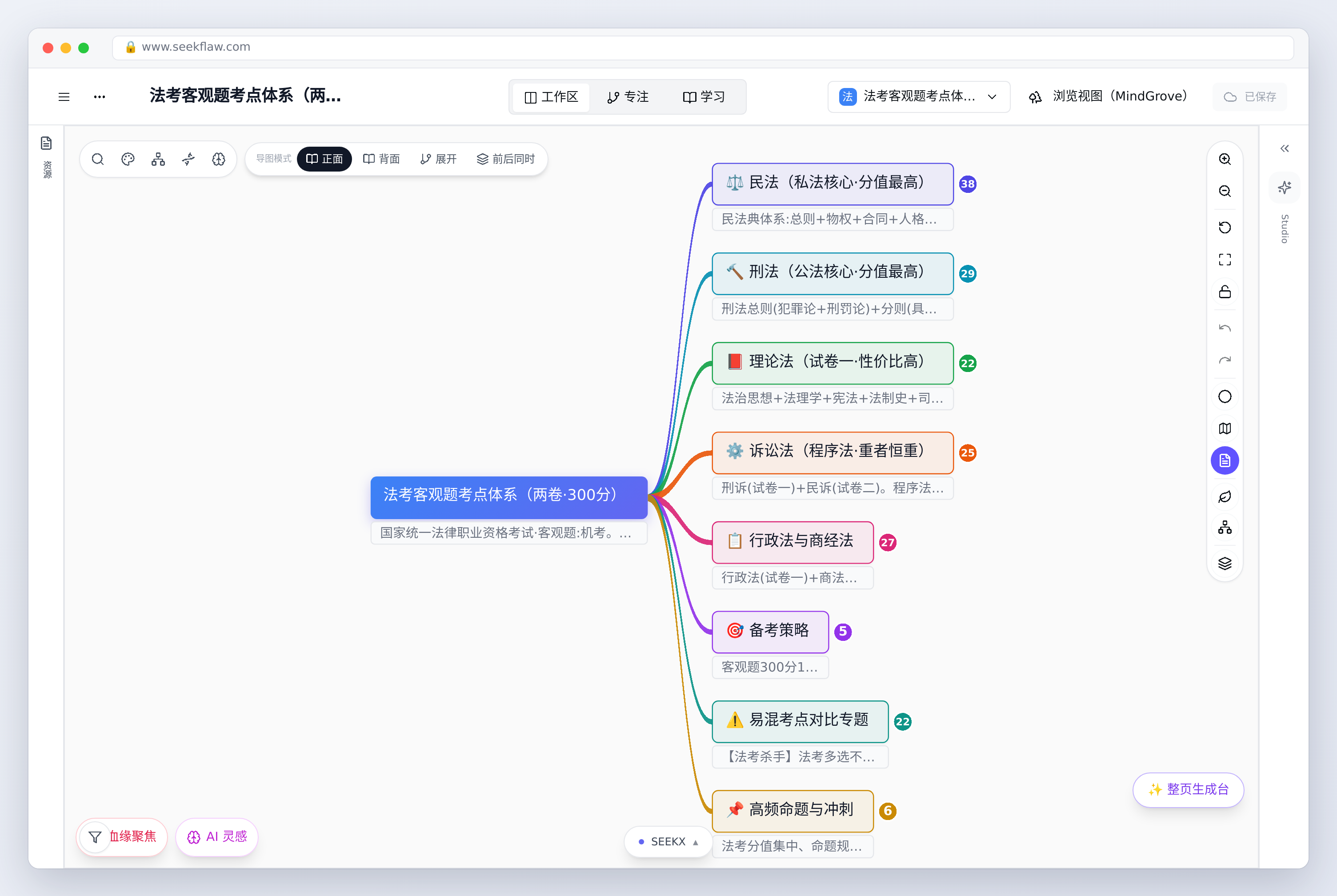This screenshot has height=896, width=1337.
Task: Select 展开 map mode
Action: pyautogui.click(x=438, y=159)
